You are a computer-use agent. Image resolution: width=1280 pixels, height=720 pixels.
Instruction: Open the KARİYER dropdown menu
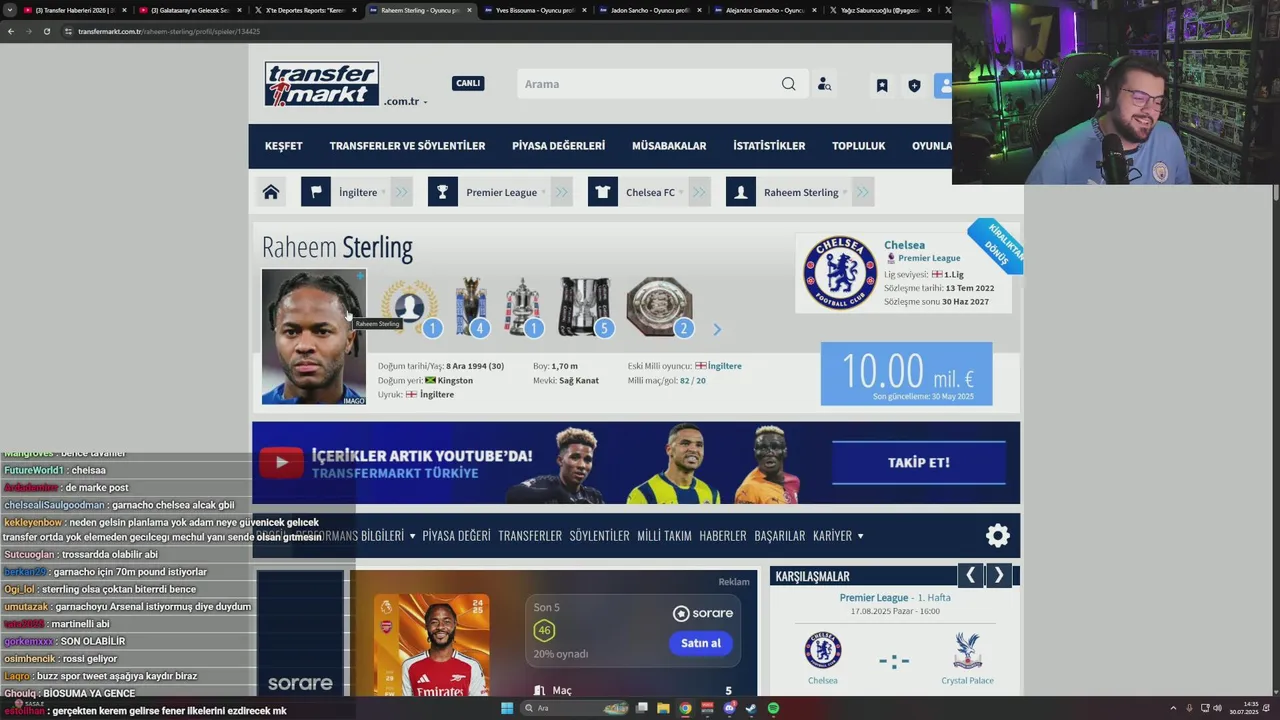[838, 536]
